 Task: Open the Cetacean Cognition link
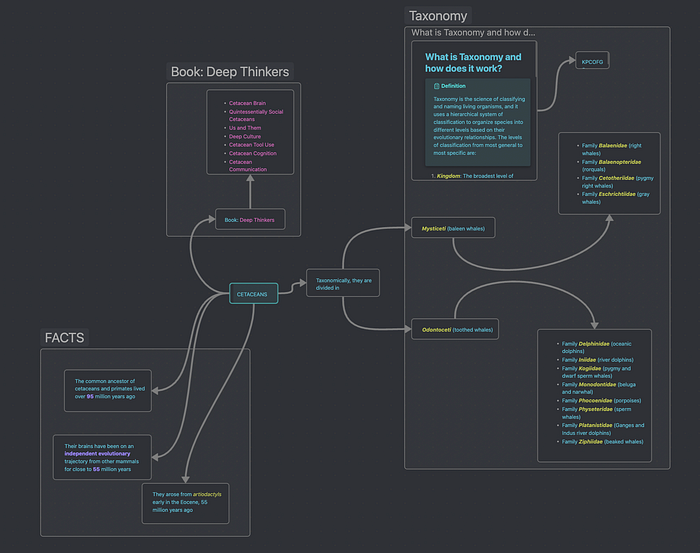point(252,153)
